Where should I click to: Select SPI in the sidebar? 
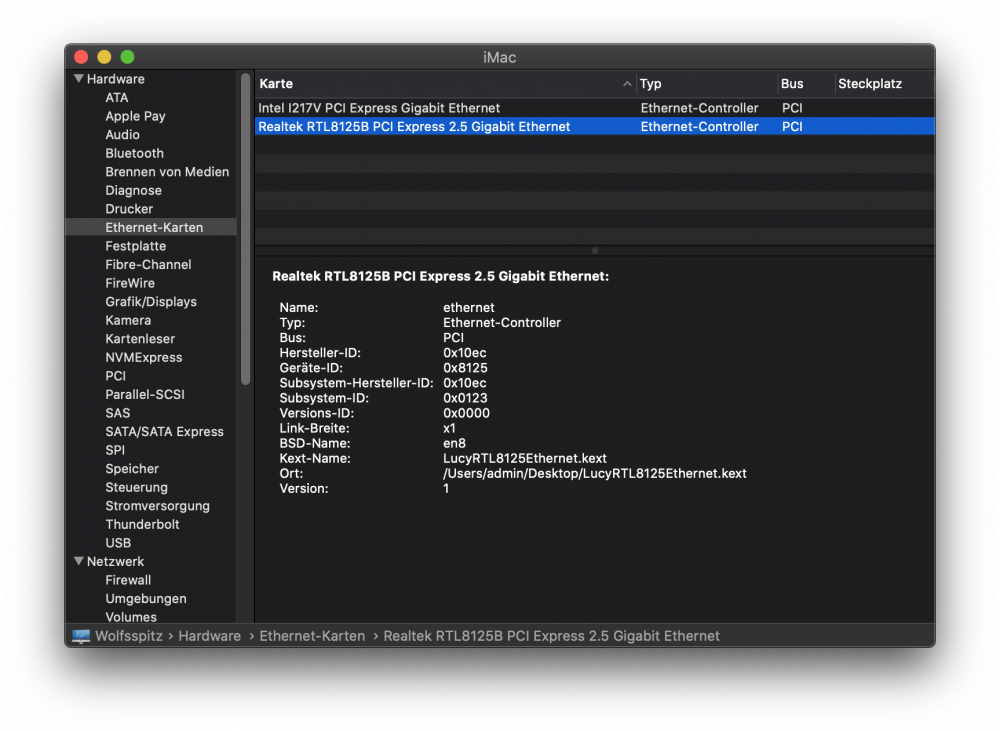115,450
